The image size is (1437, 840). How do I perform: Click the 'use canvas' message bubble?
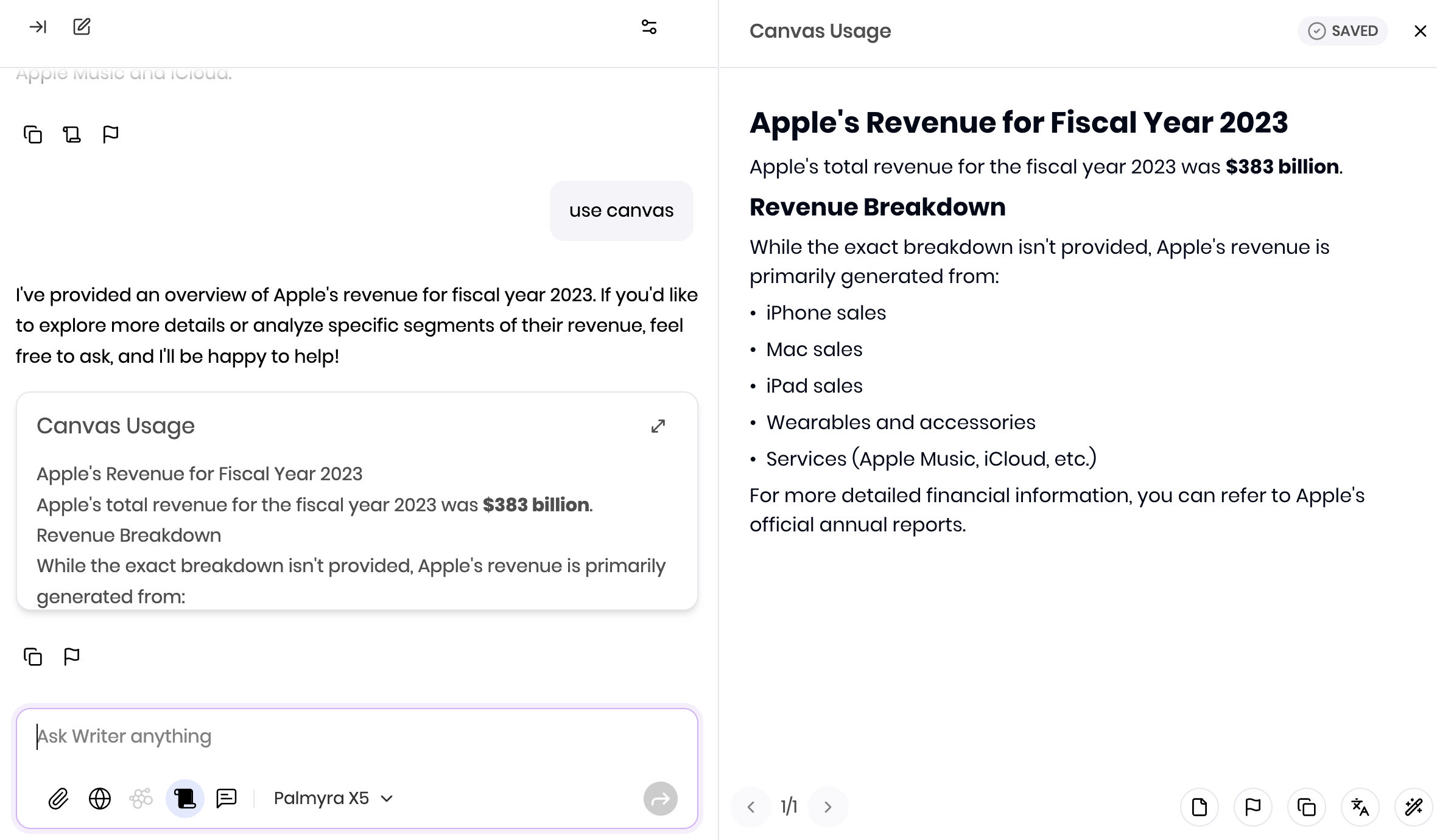click(621, 211)
